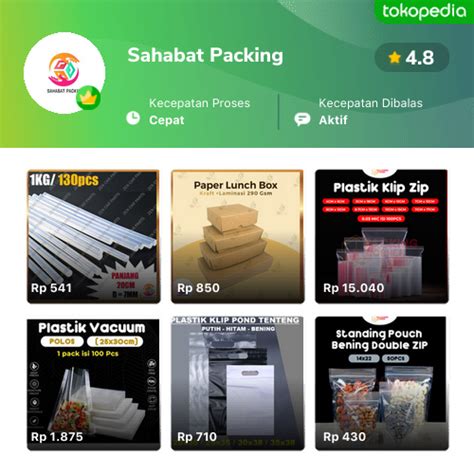Click the 4.8 rating pill
Viewport: 474px width, 474px height.
[412, 58]
